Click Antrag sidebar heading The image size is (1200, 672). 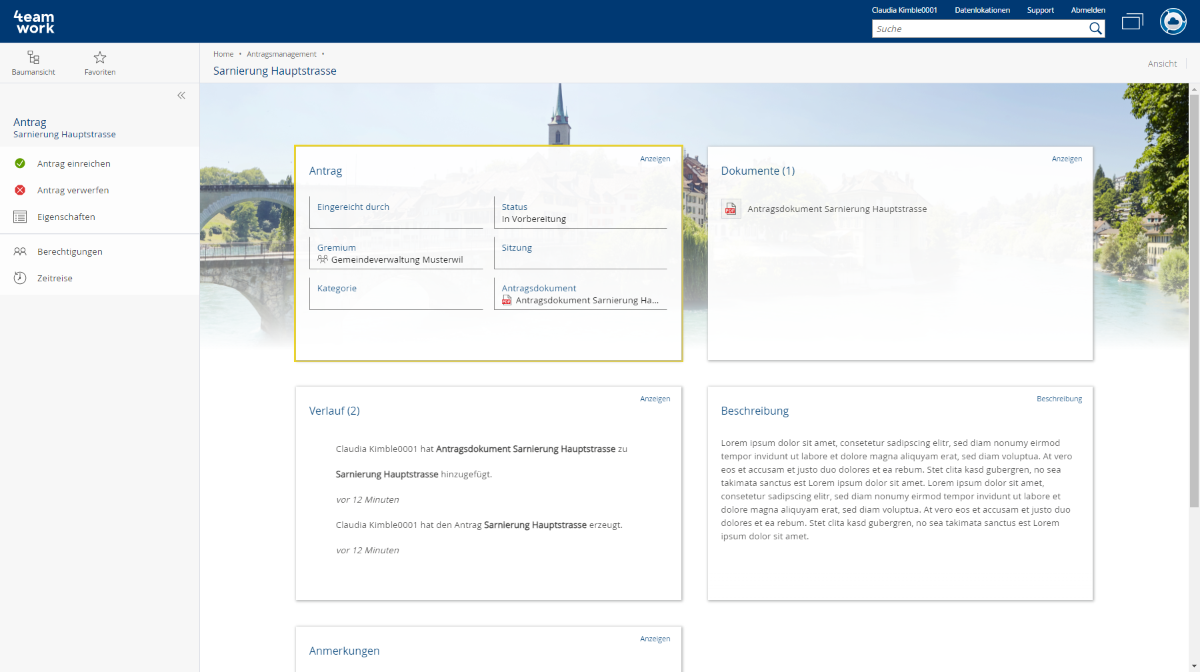coord(30,122)
